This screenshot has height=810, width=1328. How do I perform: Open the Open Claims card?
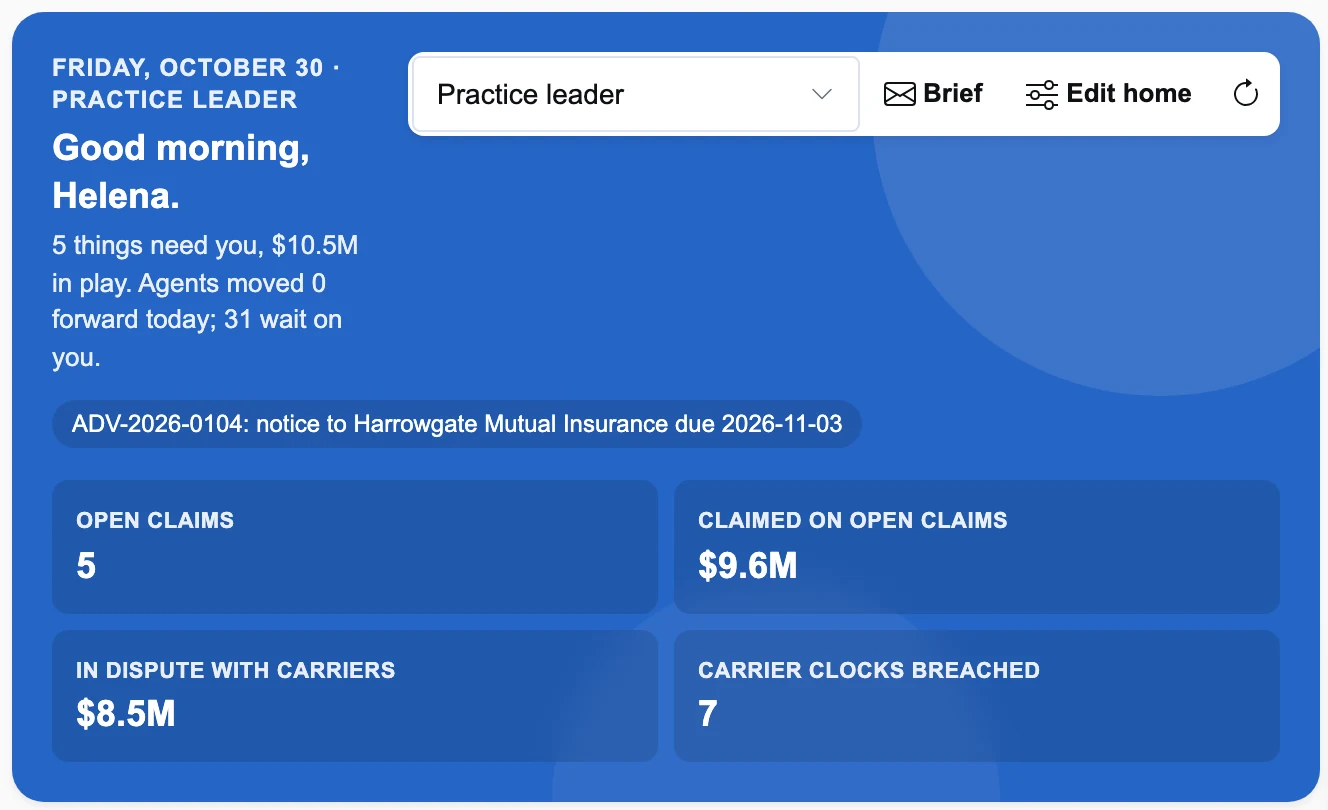click(355, 547)
